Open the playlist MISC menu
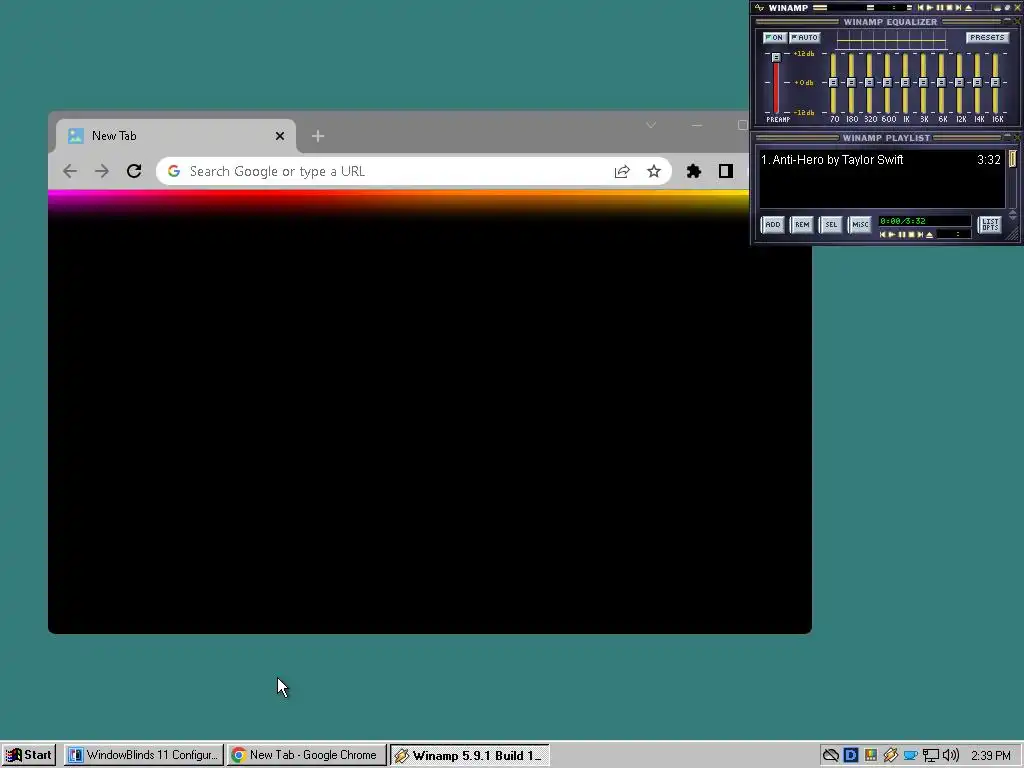 [860, 225]
